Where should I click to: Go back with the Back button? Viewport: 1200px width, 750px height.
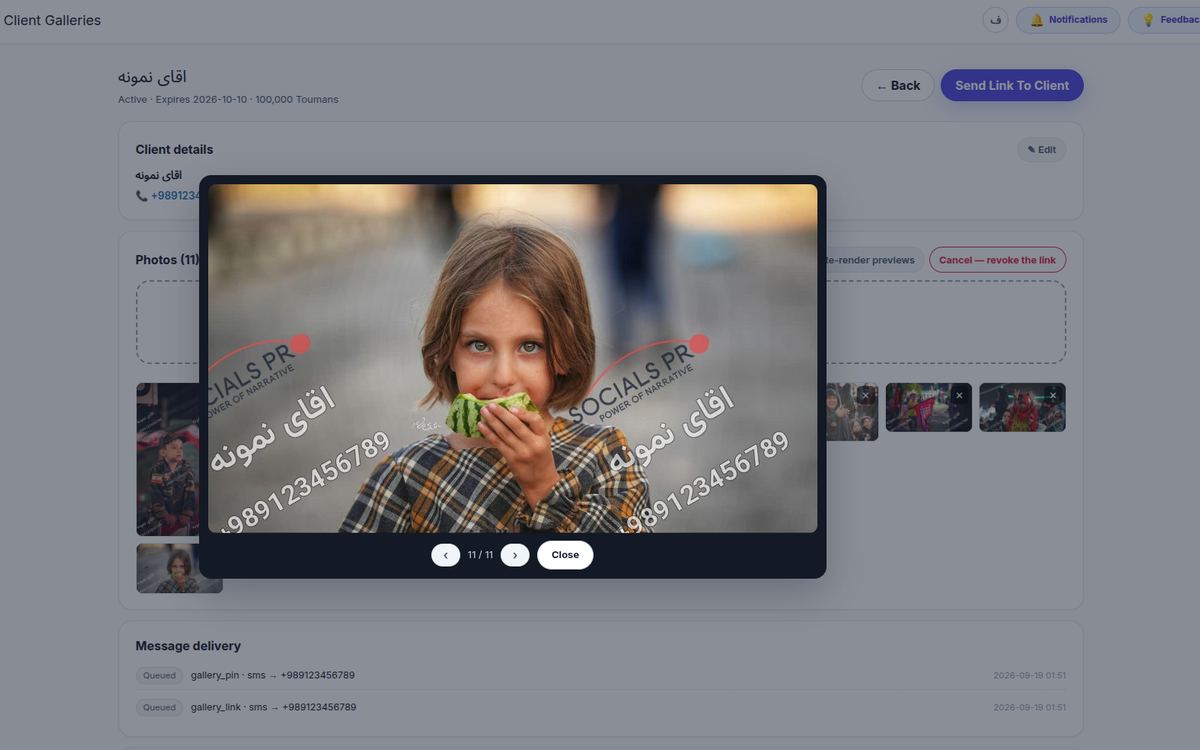point(898,85)
